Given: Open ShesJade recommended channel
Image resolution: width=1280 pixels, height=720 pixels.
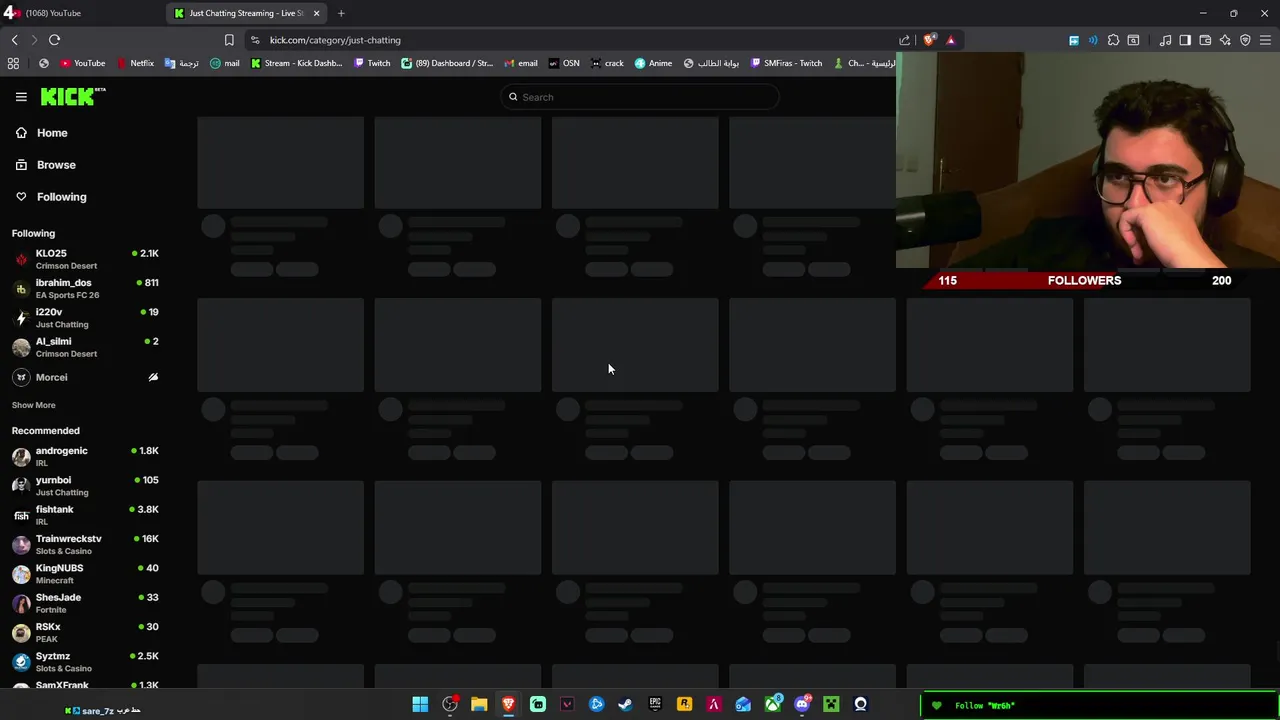Looking at the screenshot, I should click(x=85, y=603).
